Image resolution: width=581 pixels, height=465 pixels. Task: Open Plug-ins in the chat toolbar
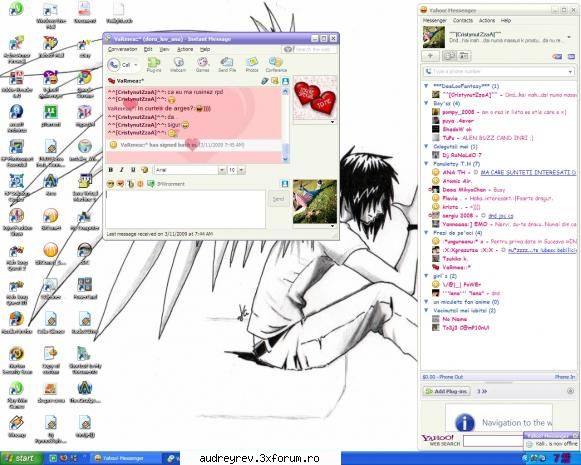154,65
